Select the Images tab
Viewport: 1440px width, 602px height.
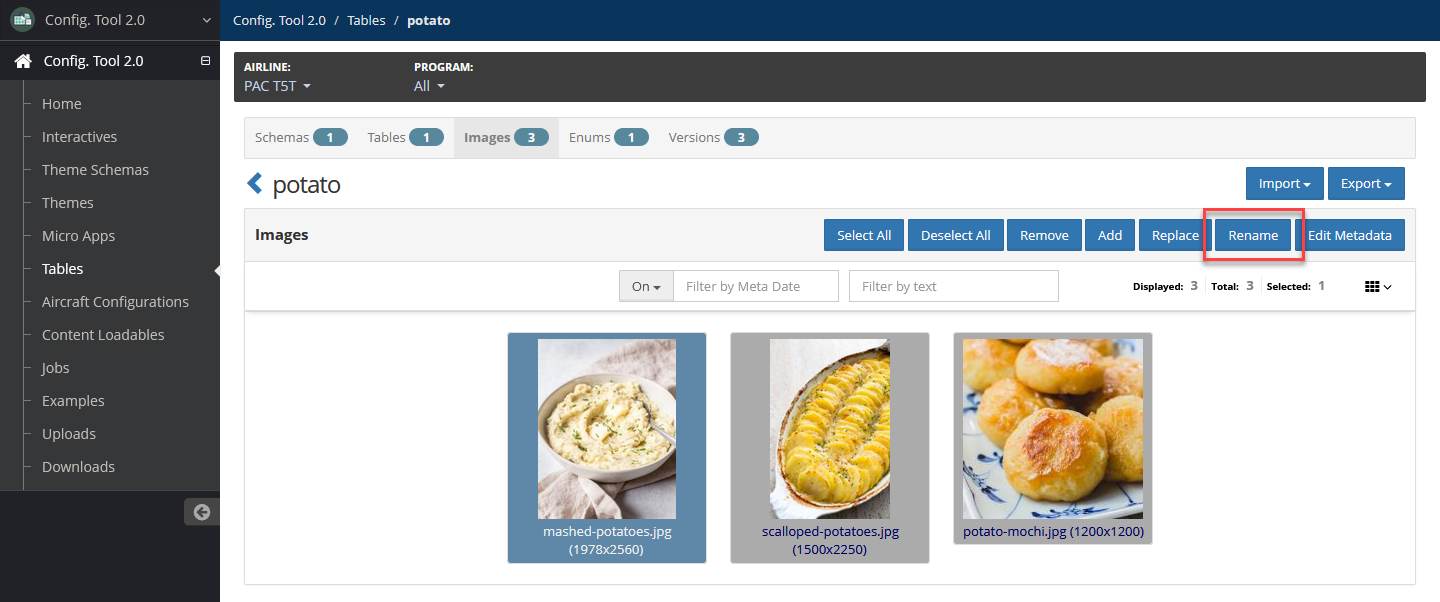pyautogui.click(x=506, y=138)
